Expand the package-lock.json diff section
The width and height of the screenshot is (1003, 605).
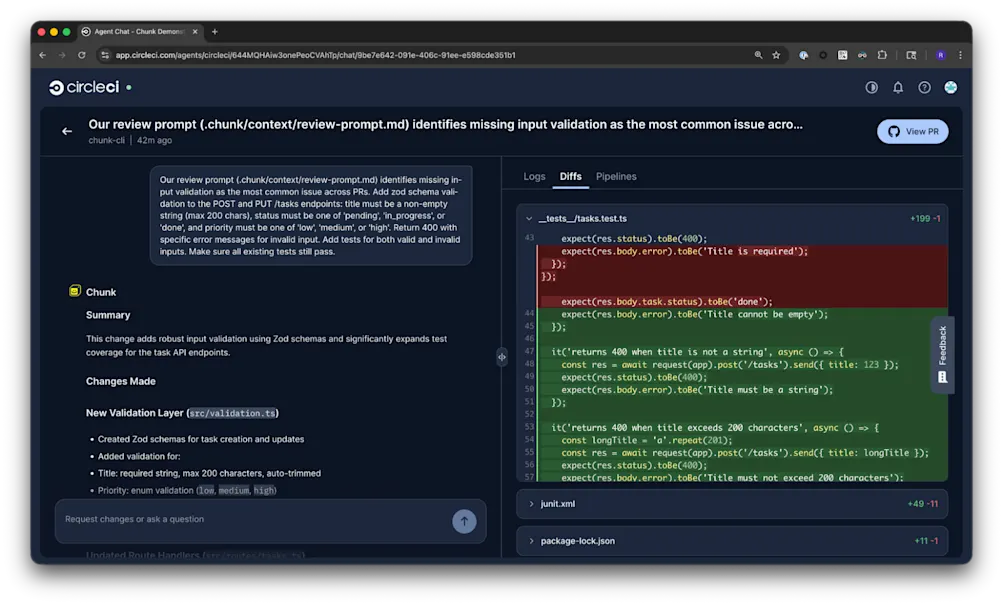tap(531, 540)
